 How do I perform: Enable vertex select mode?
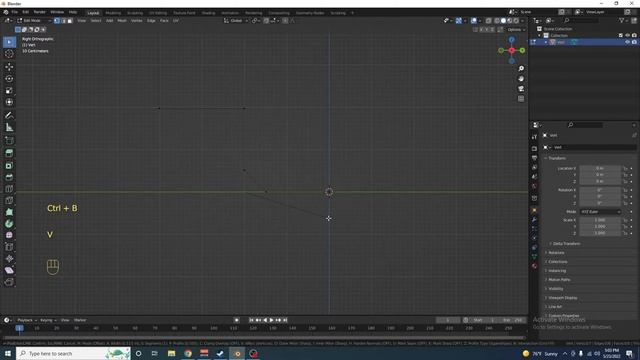[57, 20]
